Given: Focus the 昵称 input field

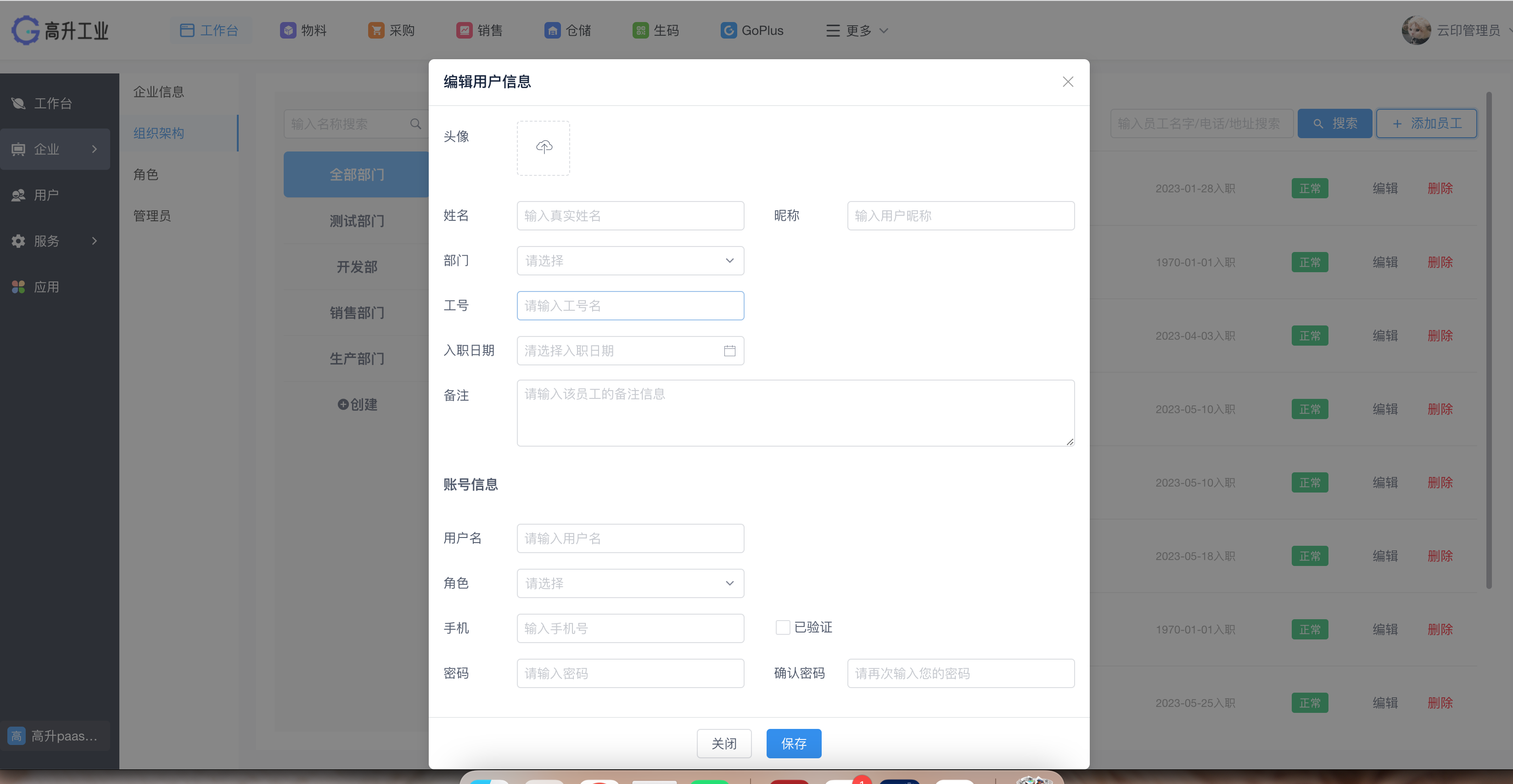Looking at the screenshot, I should click(961, 216).
